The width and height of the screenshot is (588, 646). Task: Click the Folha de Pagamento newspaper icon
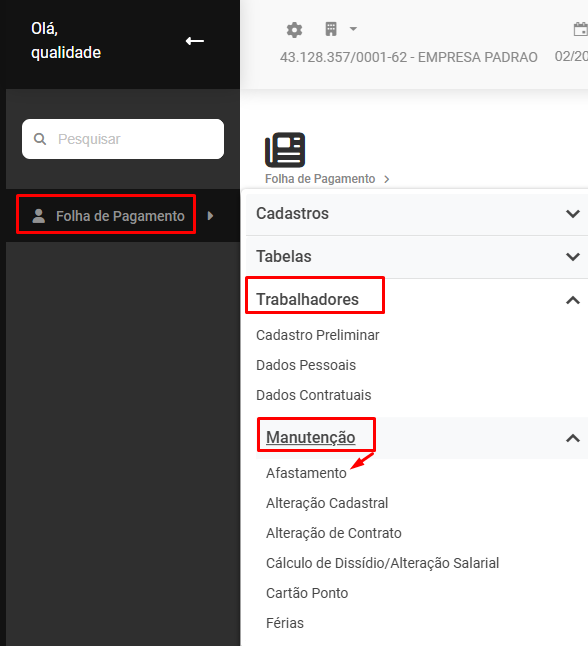[x=285, y=150]
